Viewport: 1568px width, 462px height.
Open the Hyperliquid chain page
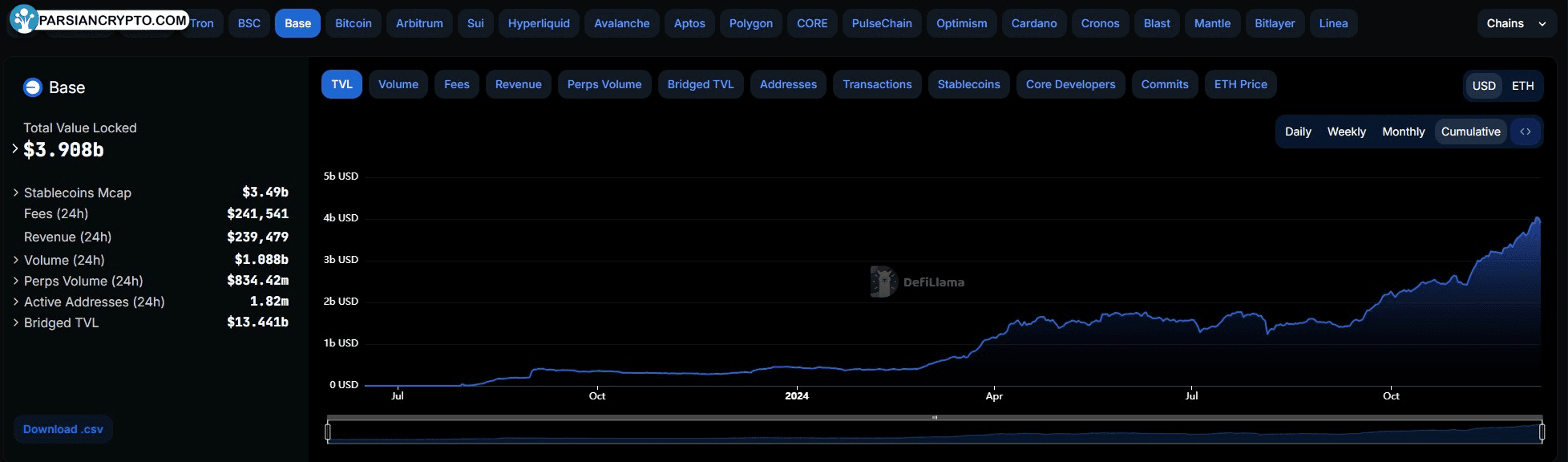[539, 23]
